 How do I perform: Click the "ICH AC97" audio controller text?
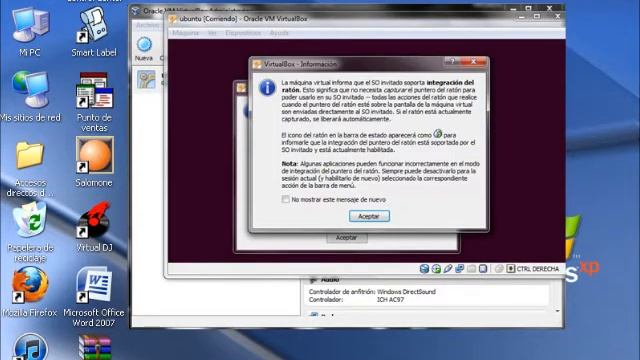tap(390, 300)
